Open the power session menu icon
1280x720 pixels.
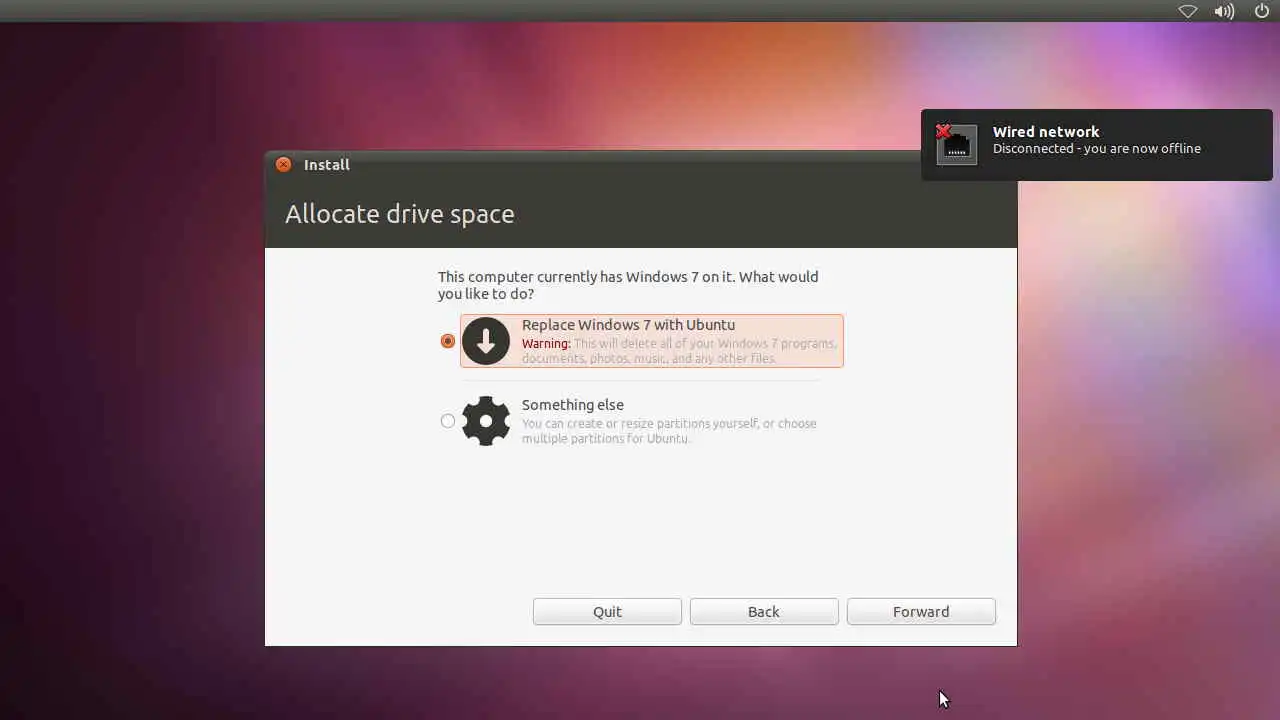coord(1262,11)
